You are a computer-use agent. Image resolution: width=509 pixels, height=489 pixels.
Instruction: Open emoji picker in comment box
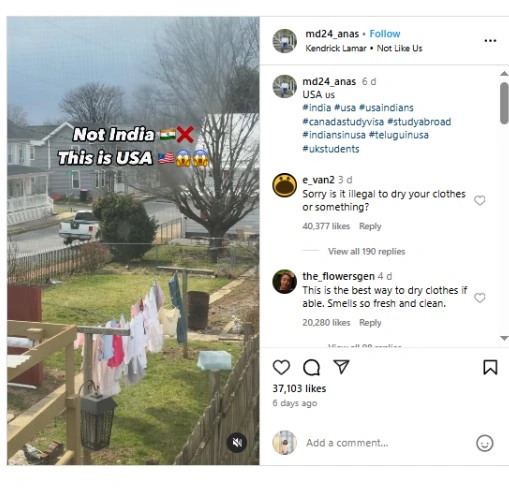coord(484,443)
